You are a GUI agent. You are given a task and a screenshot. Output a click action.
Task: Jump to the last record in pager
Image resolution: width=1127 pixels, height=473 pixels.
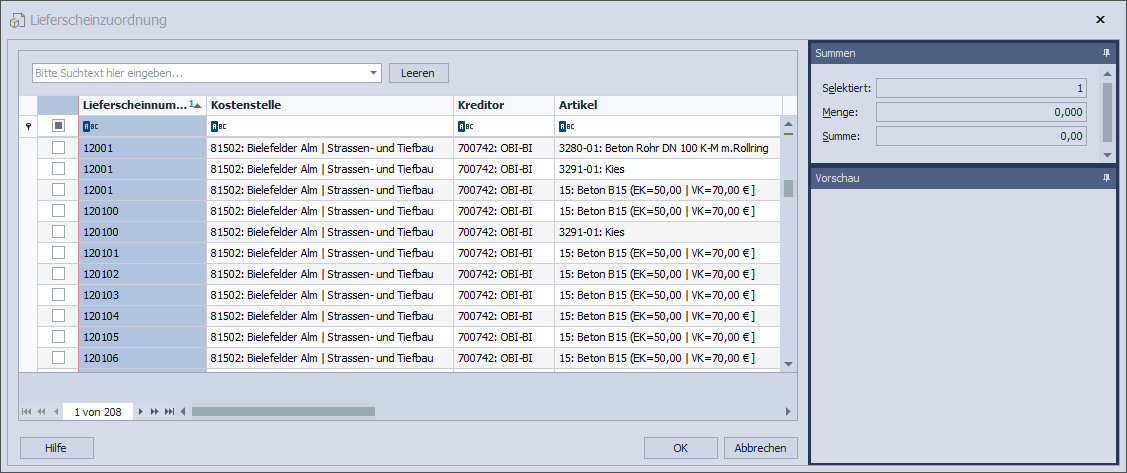(169, 411)
